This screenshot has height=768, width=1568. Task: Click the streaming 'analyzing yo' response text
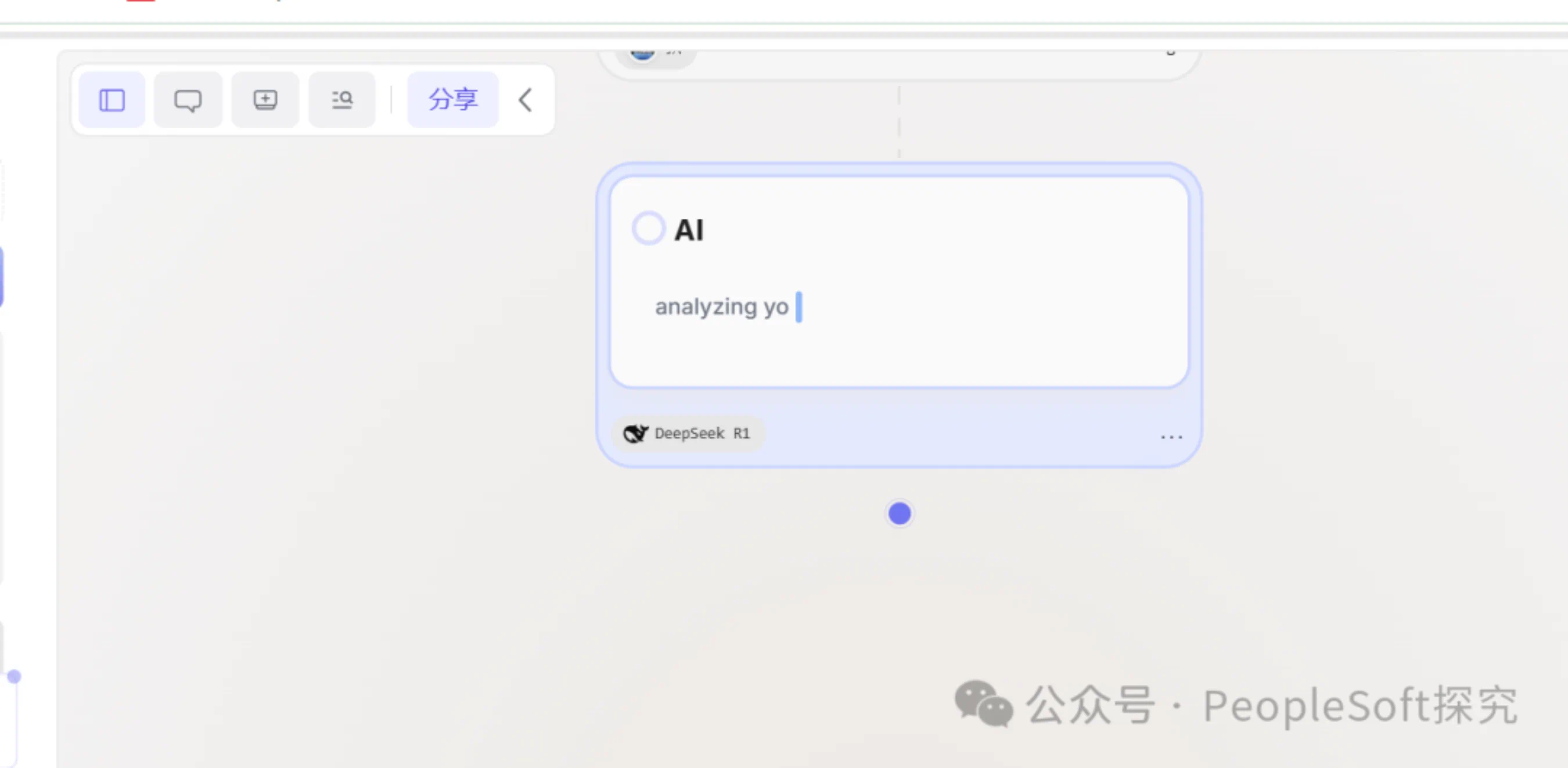coord(721,307)
